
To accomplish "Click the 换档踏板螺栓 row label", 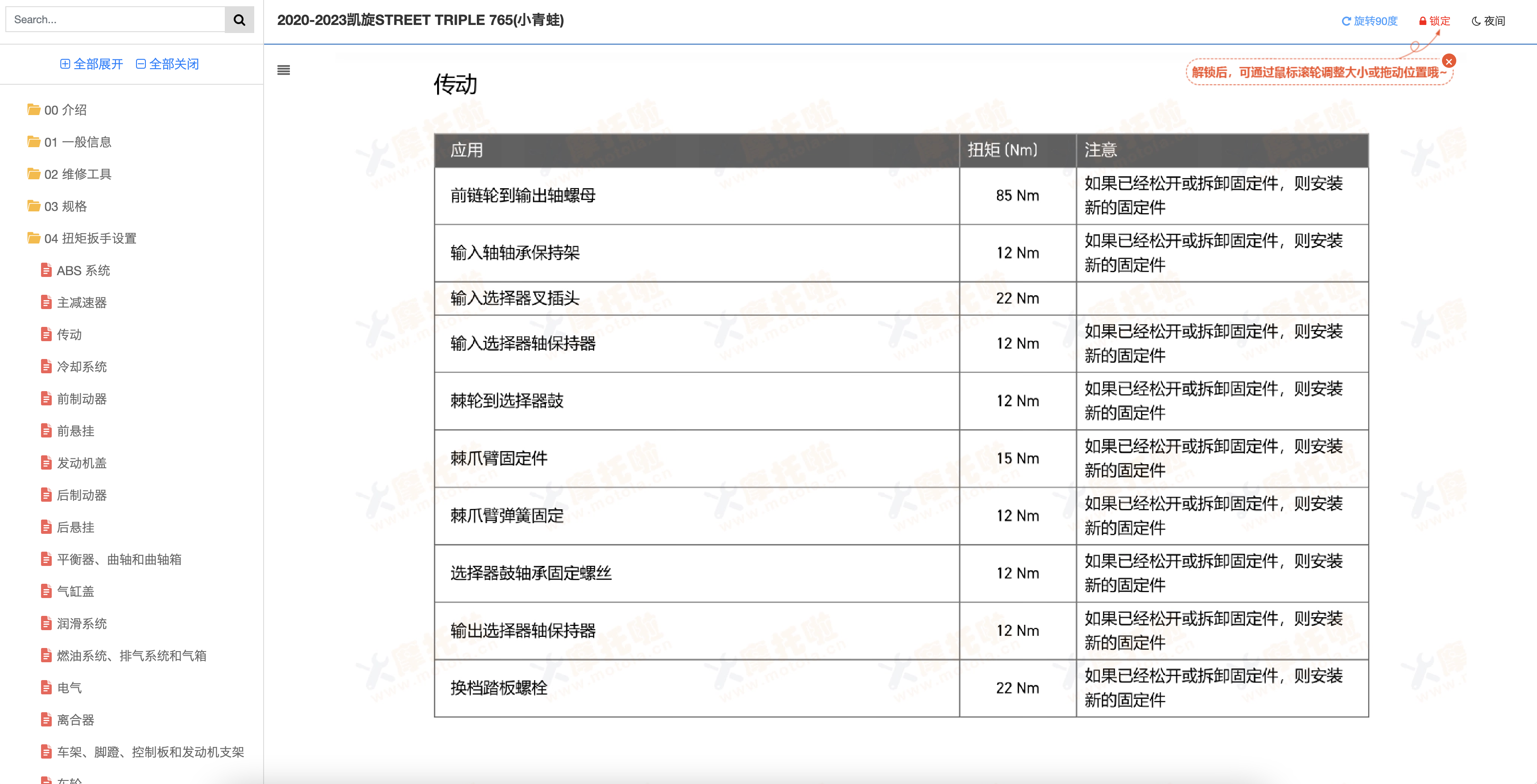I will coord(499,688).
